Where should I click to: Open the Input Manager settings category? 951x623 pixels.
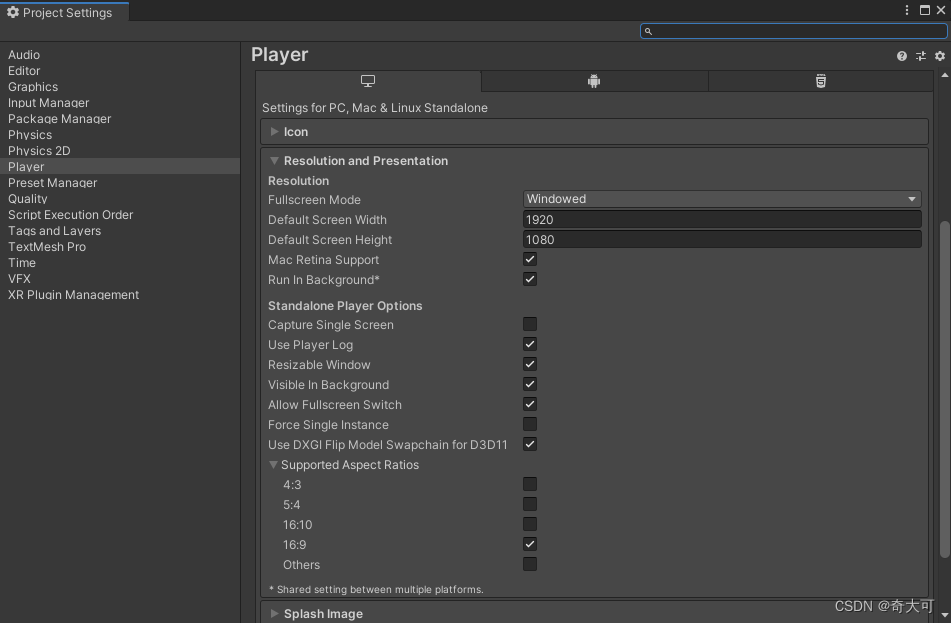coord(48,102)
